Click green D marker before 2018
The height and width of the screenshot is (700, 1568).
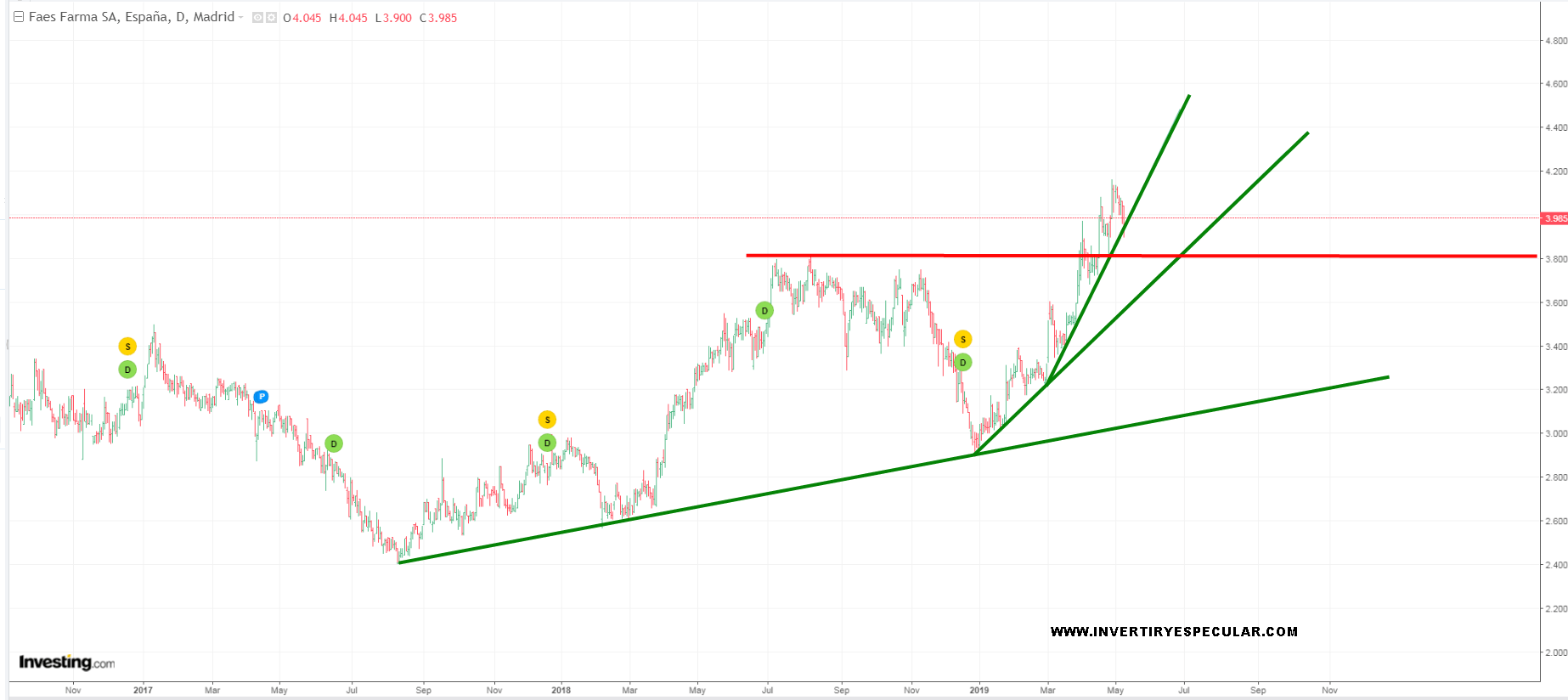(x=547, y=443)
